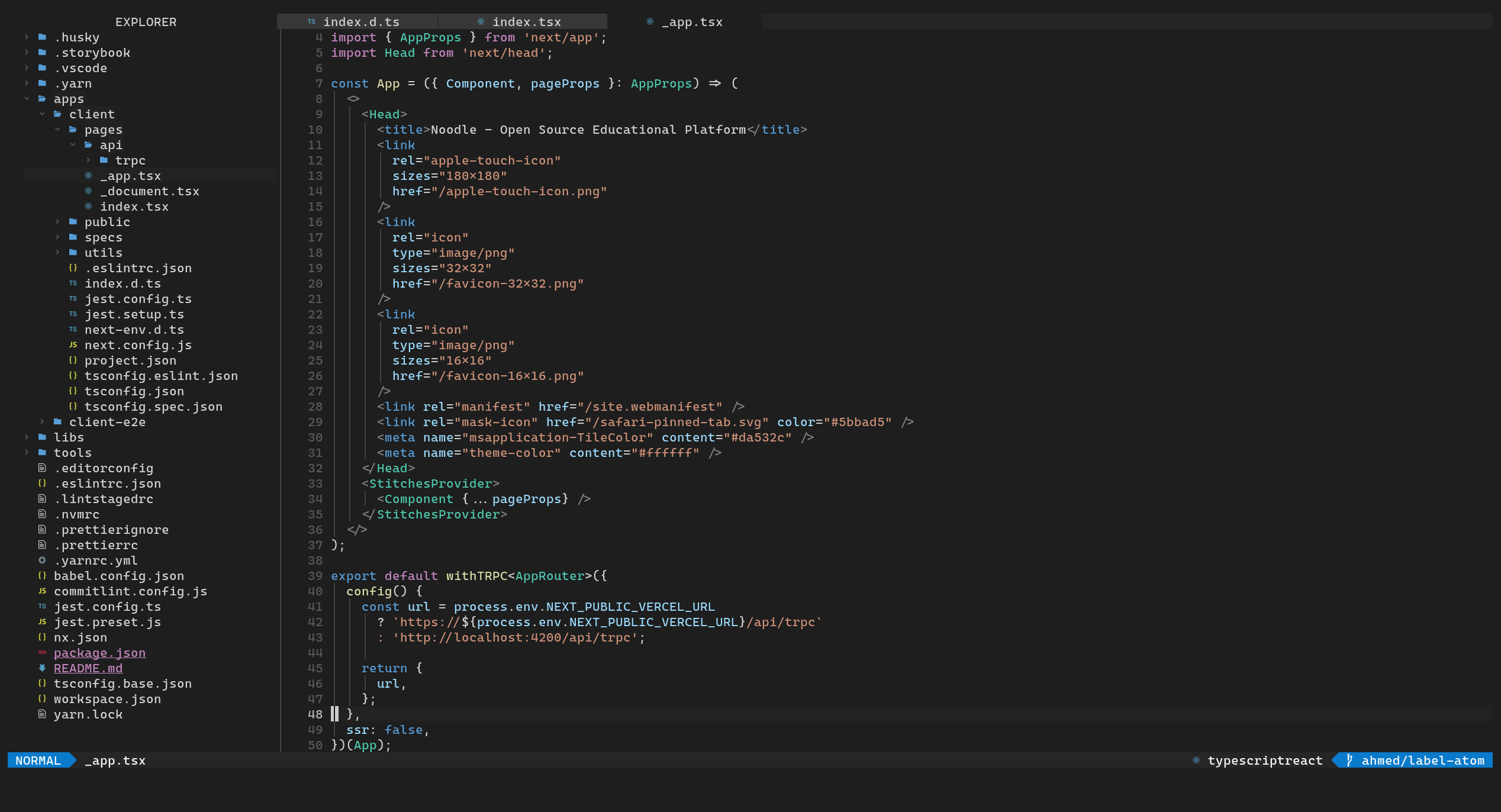Image resolution: width=1501 pixels, height=812 pixels.
Task: Expand the client-e2e folder chevron
Action: [42, 422]
